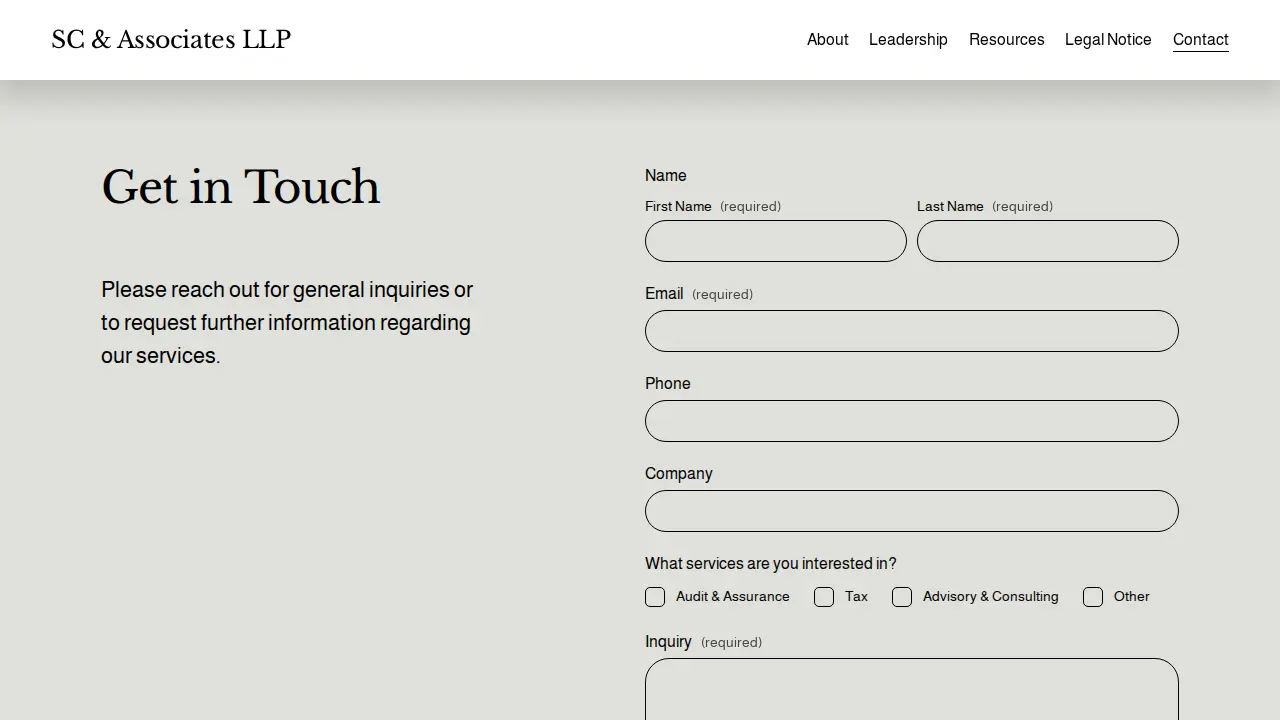Viewport: 1280px width, 720px height.
Task: Check the Other services checkbox
Action: click(x=1093, y=597)
